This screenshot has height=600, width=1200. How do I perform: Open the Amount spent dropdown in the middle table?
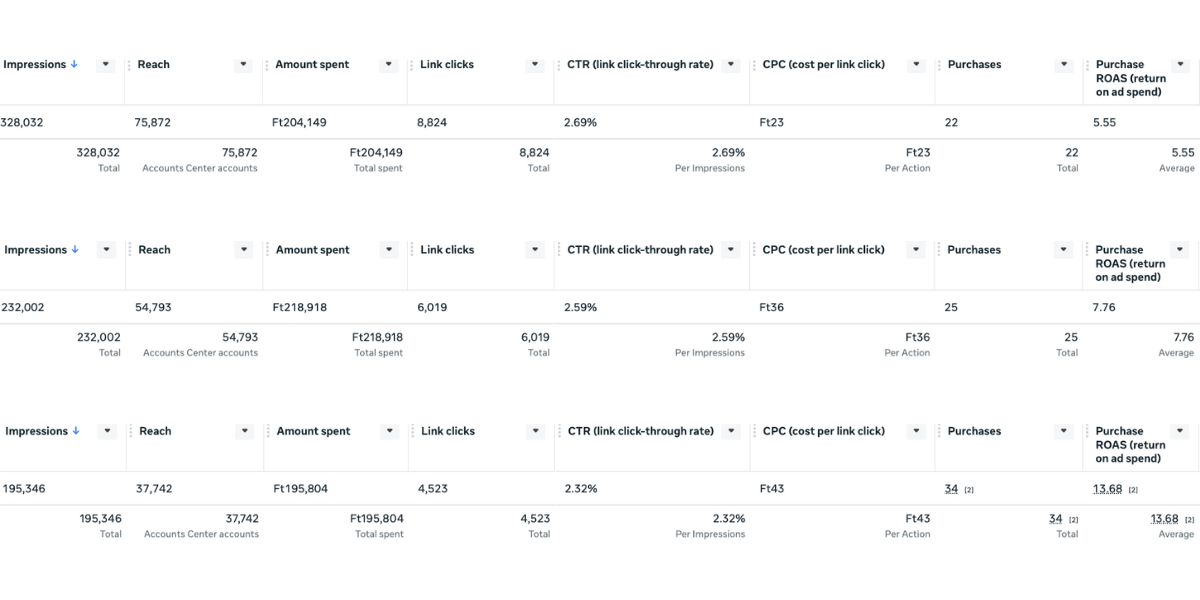389,250
